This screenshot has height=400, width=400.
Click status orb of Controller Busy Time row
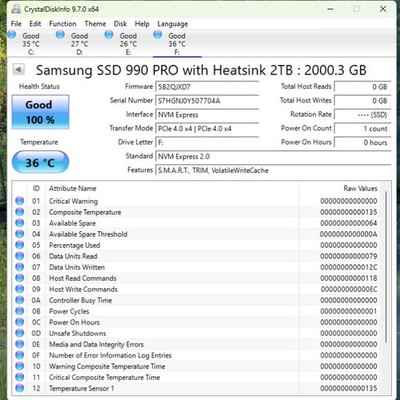point(20,300)
